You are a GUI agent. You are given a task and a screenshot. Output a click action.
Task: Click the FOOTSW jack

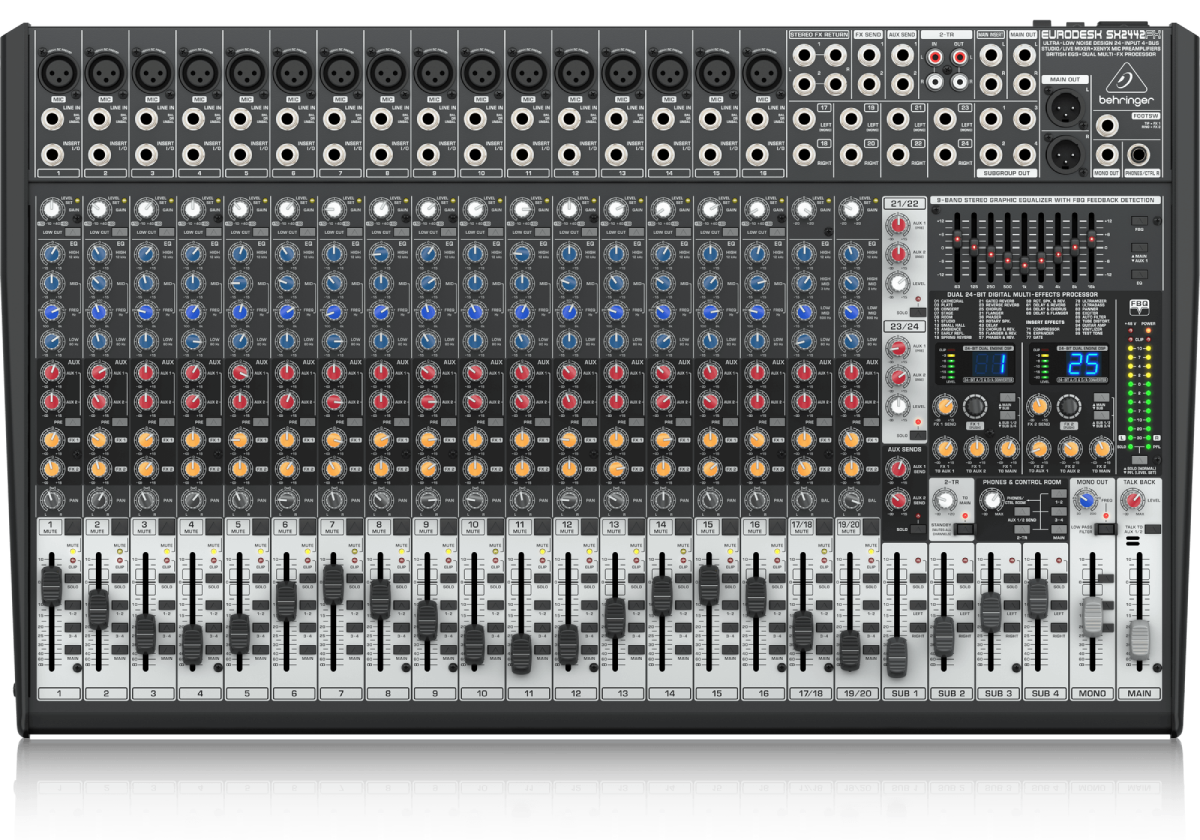(x=1107, y=127)
